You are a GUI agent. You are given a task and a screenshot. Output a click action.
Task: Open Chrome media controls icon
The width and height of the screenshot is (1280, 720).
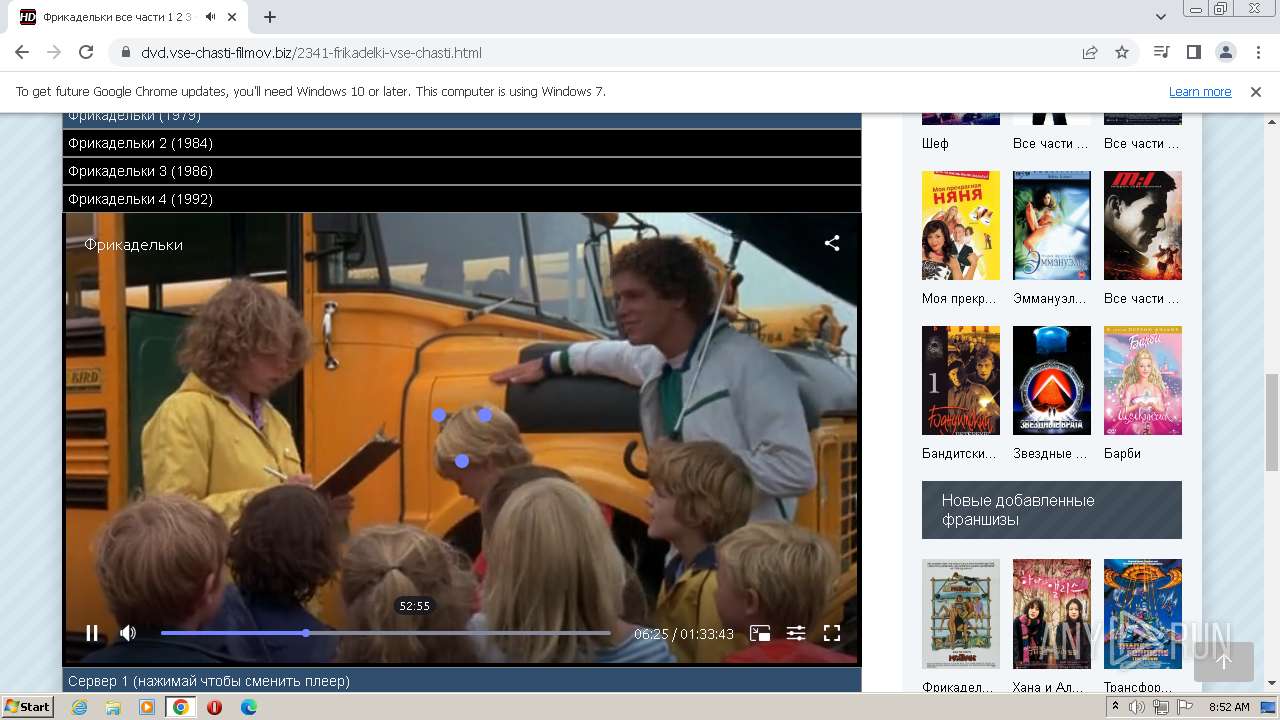(1161, 53)
